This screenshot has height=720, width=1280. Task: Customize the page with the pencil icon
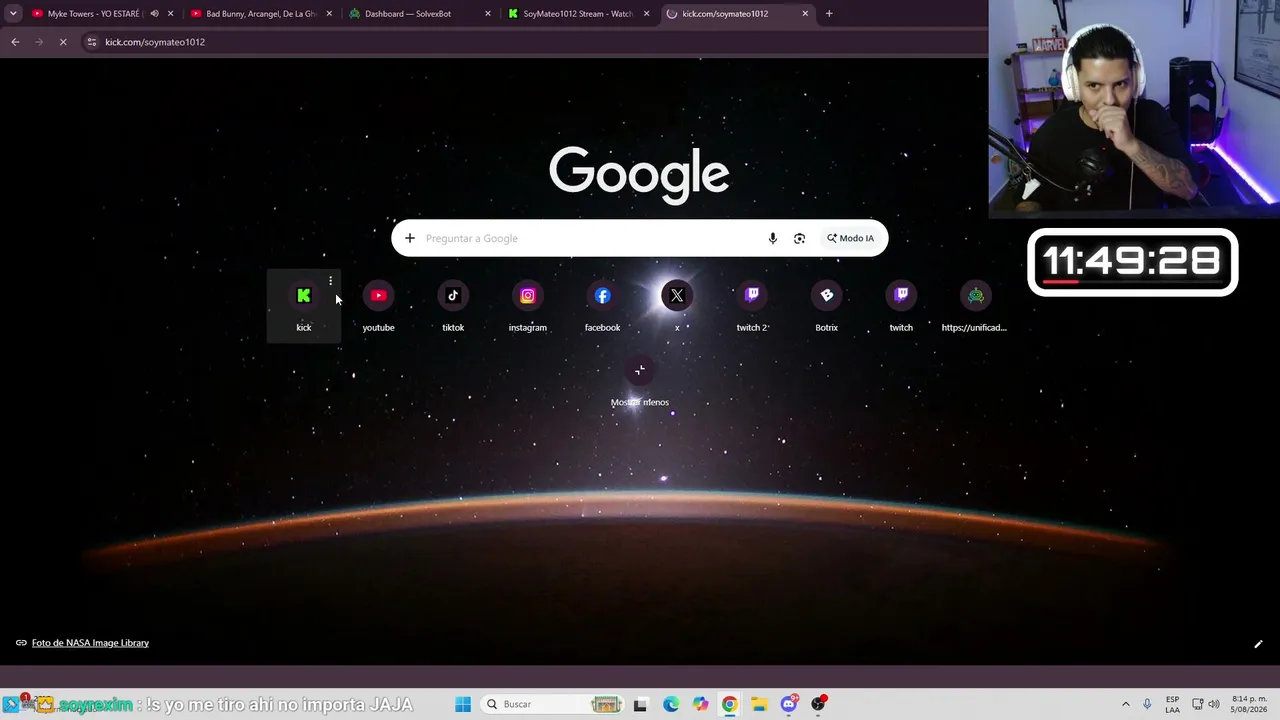1258,644
